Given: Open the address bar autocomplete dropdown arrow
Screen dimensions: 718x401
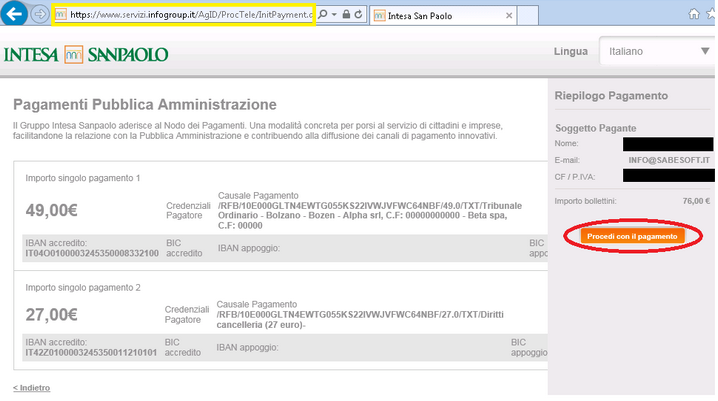Looking at the screenshot, I should pos(334,15).
